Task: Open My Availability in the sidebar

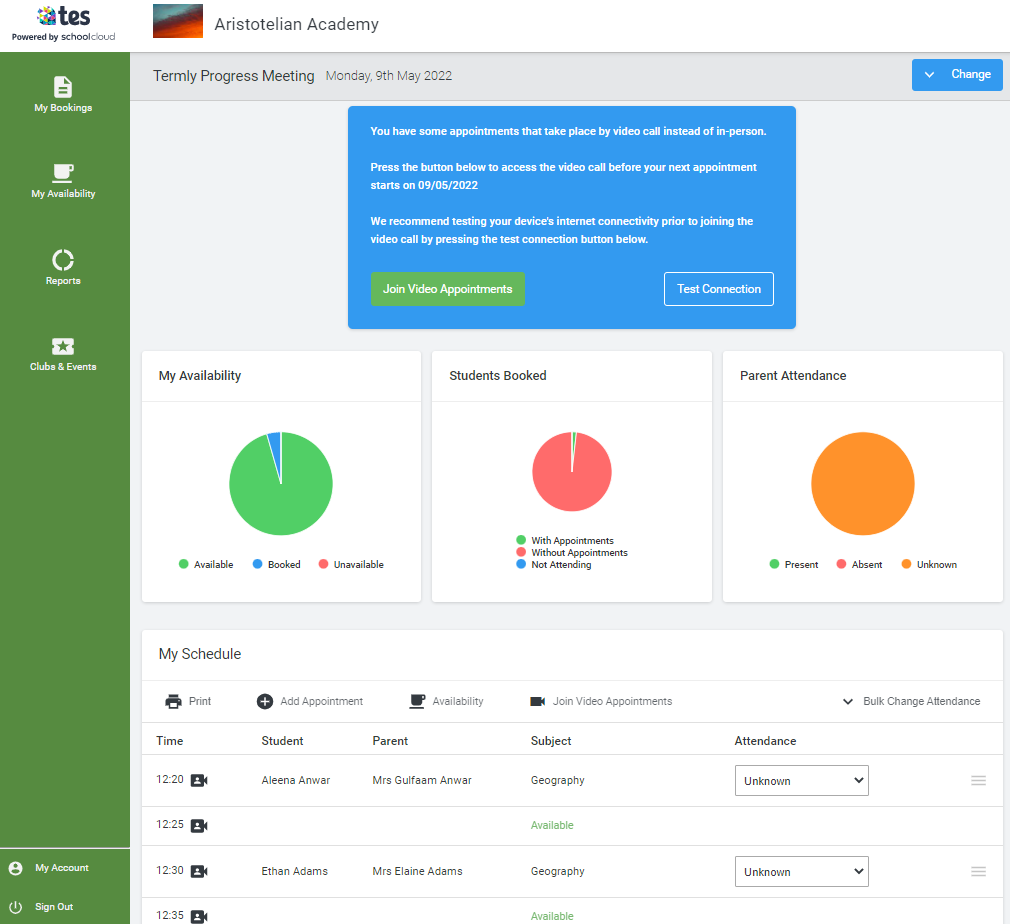Action: tap(63, 180)
